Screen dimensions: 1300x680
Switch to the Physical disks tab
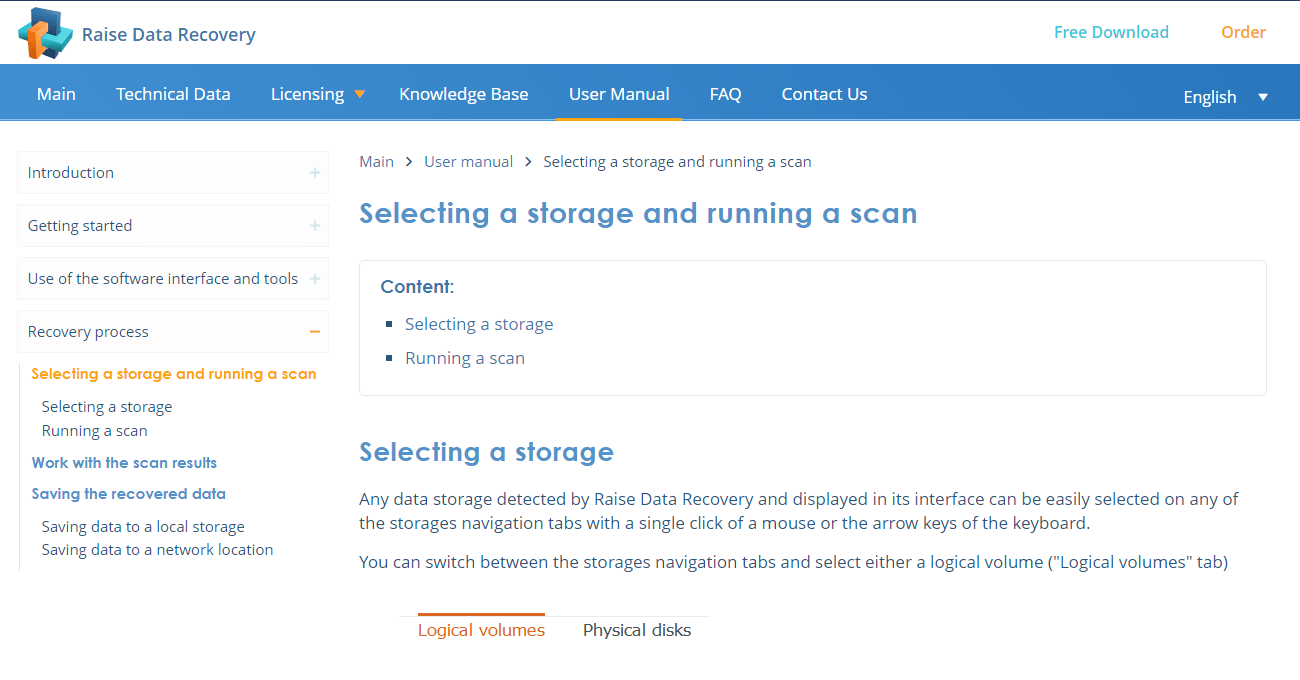click(x=636, y=630)
